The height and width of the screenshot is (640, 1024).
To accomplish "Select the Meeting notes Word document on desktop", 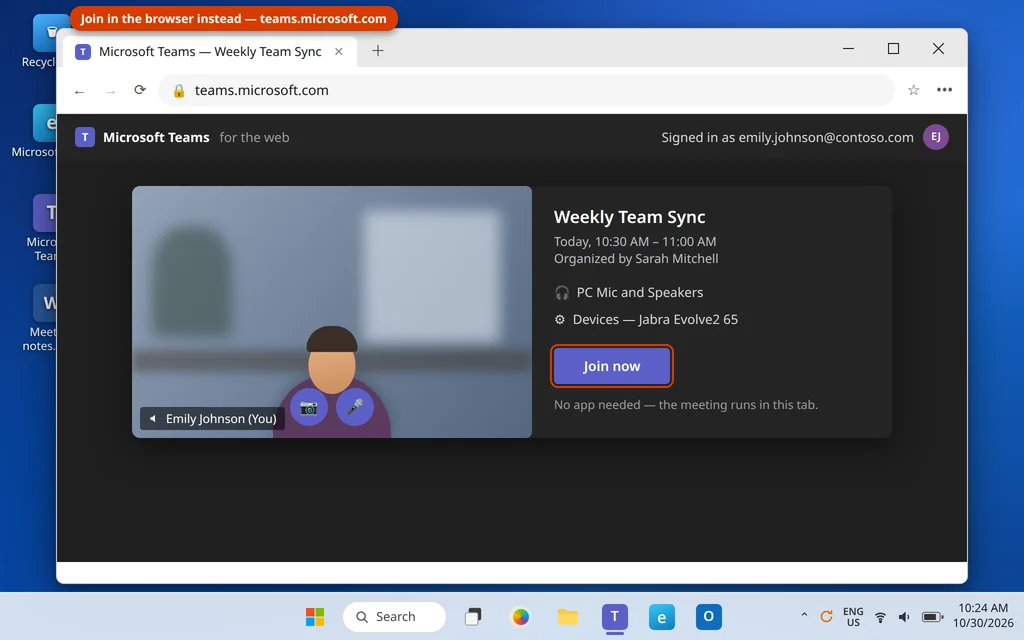I will (40, 318).
